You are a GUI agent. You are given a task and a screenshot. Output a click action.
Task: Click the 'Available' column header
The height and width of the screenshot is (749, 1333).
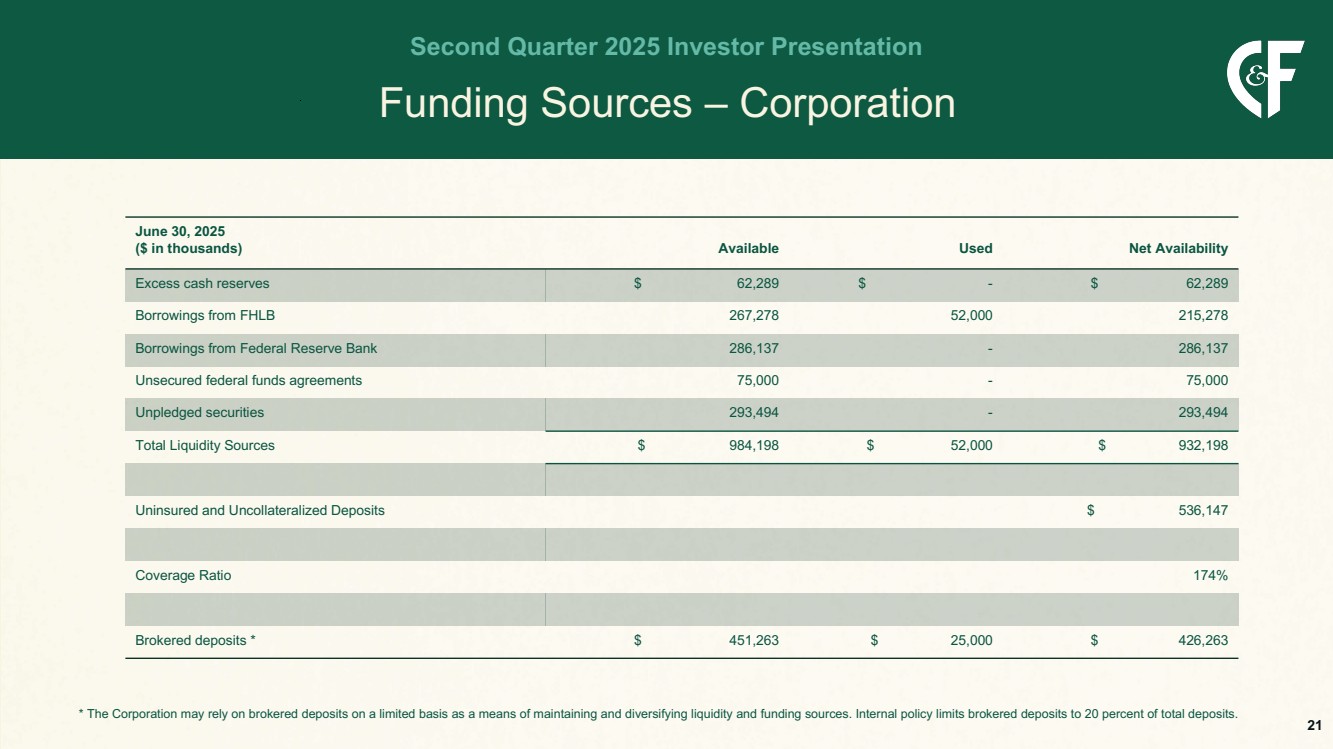(748, 248)
